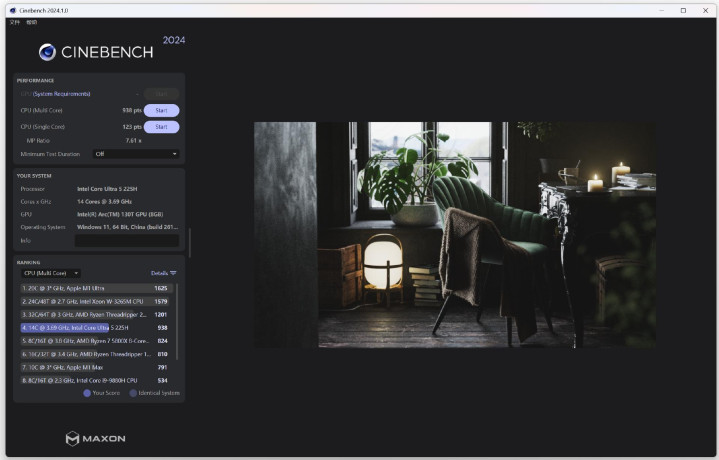Select the highlighted Intel Core Ultra 5 225H entry
The image size is (719, 460).
click(95, 327)
